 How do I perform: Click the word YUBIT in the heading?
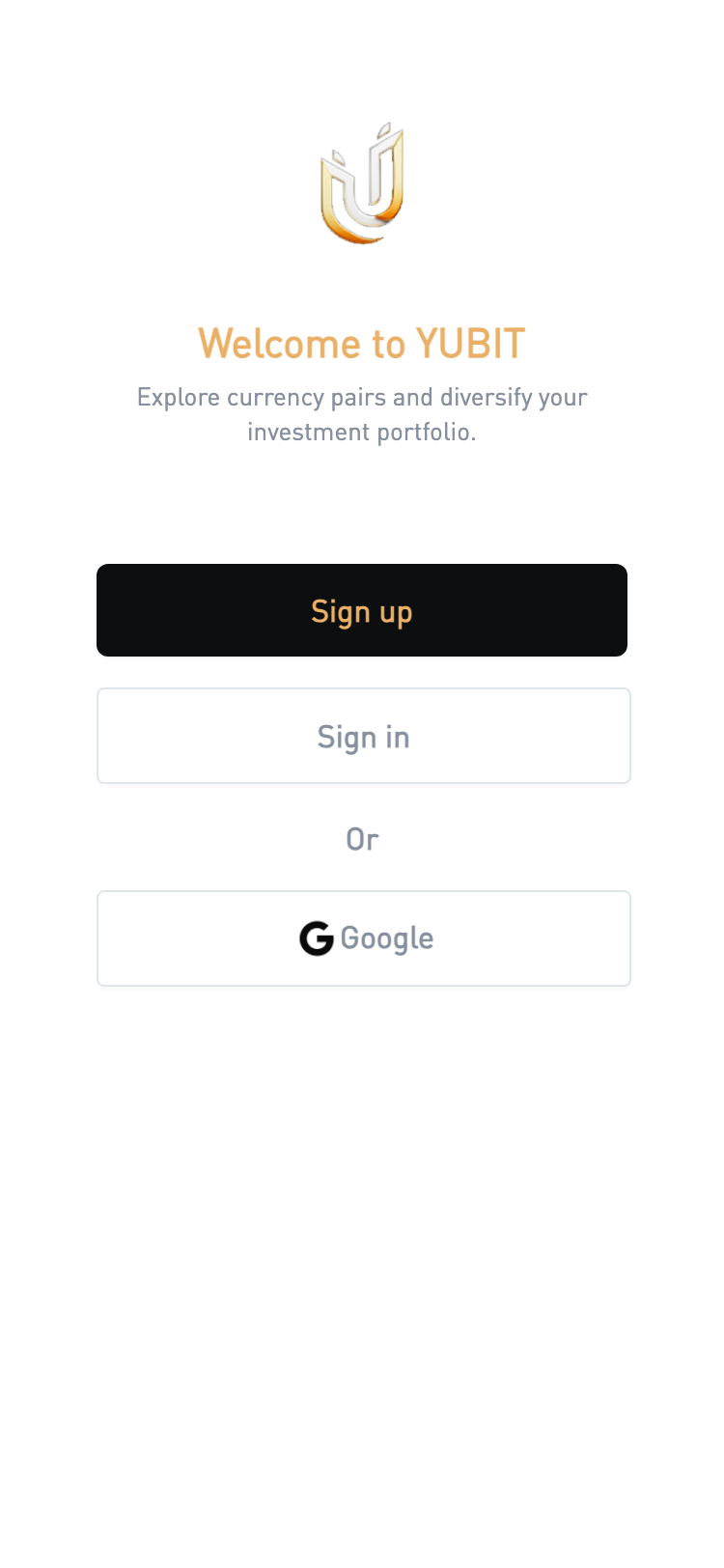click(x=471, y=344)
